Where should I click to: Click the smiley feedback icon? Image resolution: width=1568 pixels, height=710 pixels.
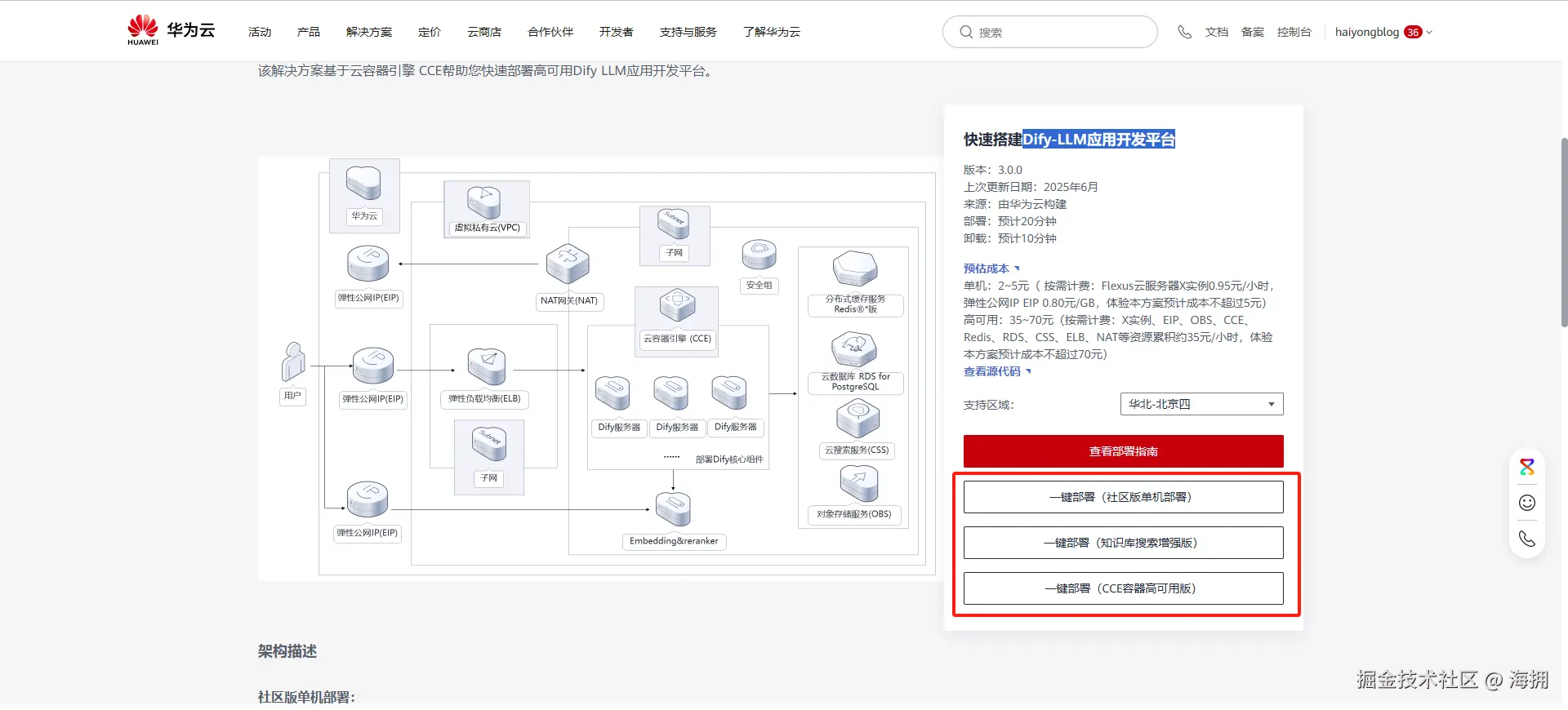coord(1526,503)
